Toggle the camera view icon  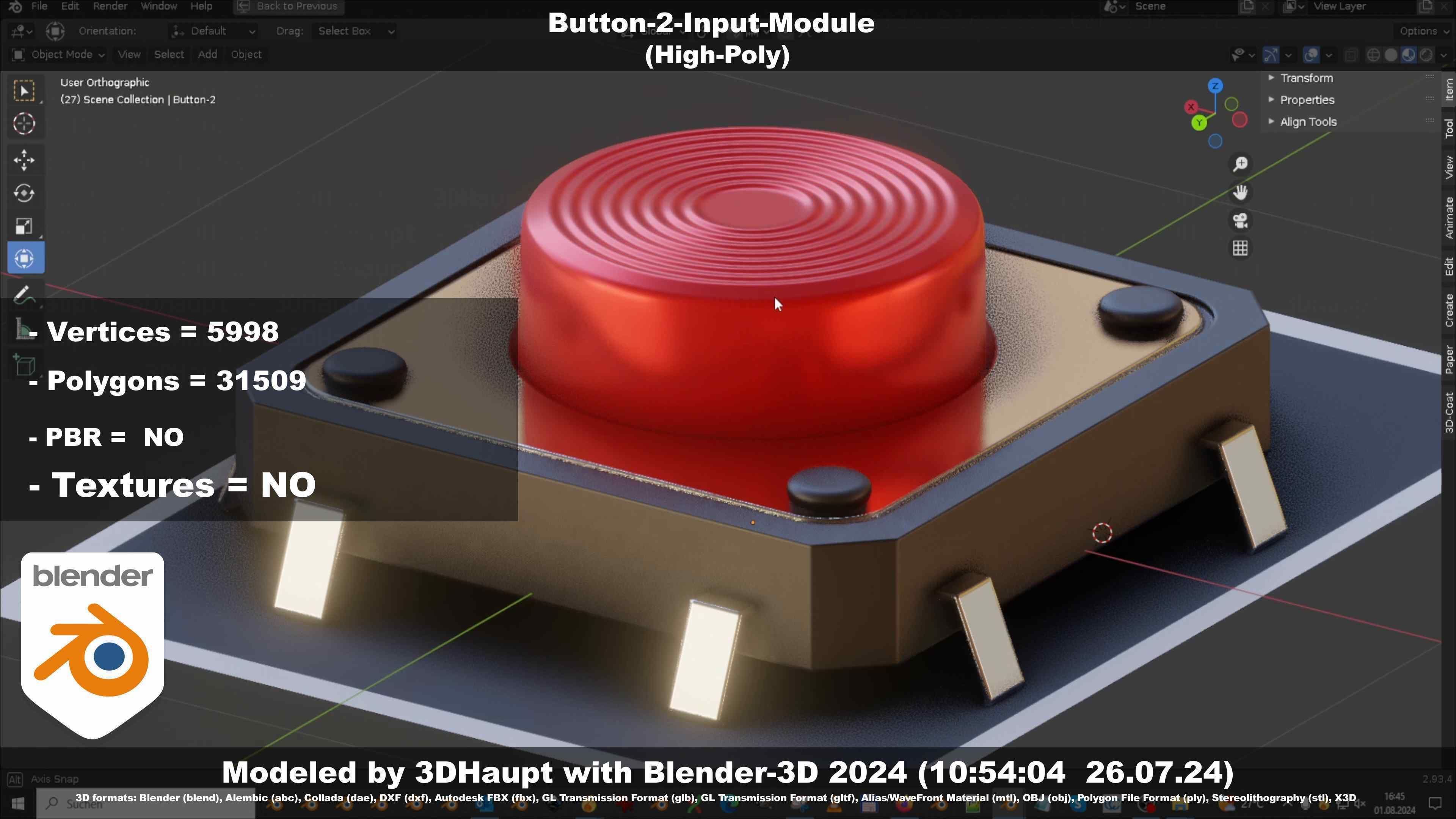(x=1240, y=220)
